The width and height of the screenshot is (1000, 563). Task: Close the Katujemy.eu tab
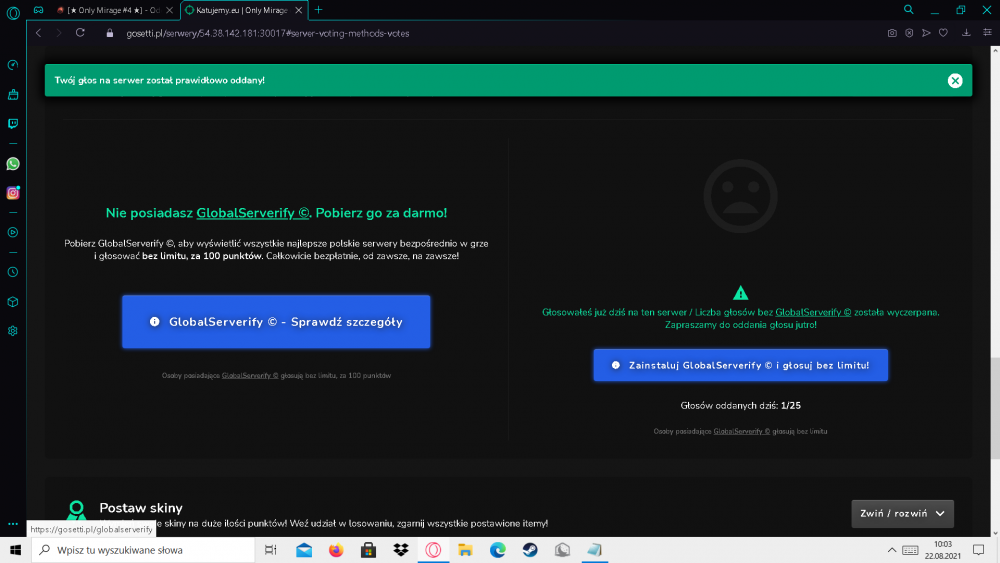298,10
